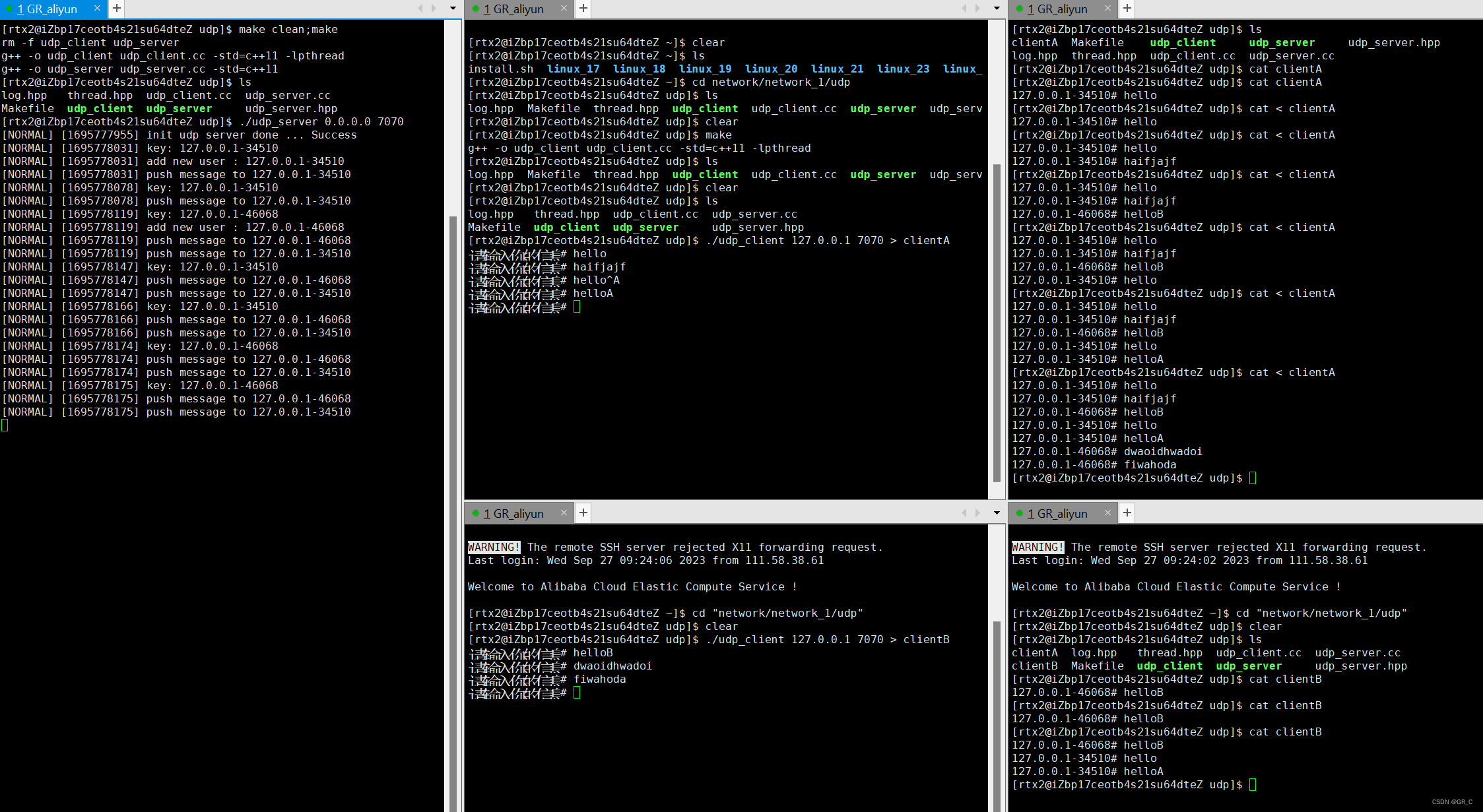Click the '127.0.0.1-46068# dwaoidhwadoi' output line
Image resolution: width=1483 pixels, height=812 pixels.
pos(1107,451)
